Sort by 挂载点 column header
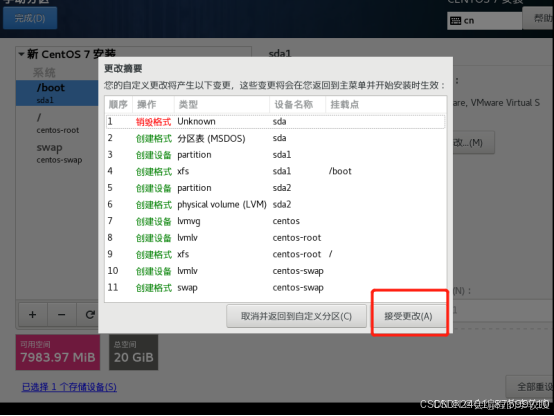The image size is (554, 416). (x=385, y=105)
